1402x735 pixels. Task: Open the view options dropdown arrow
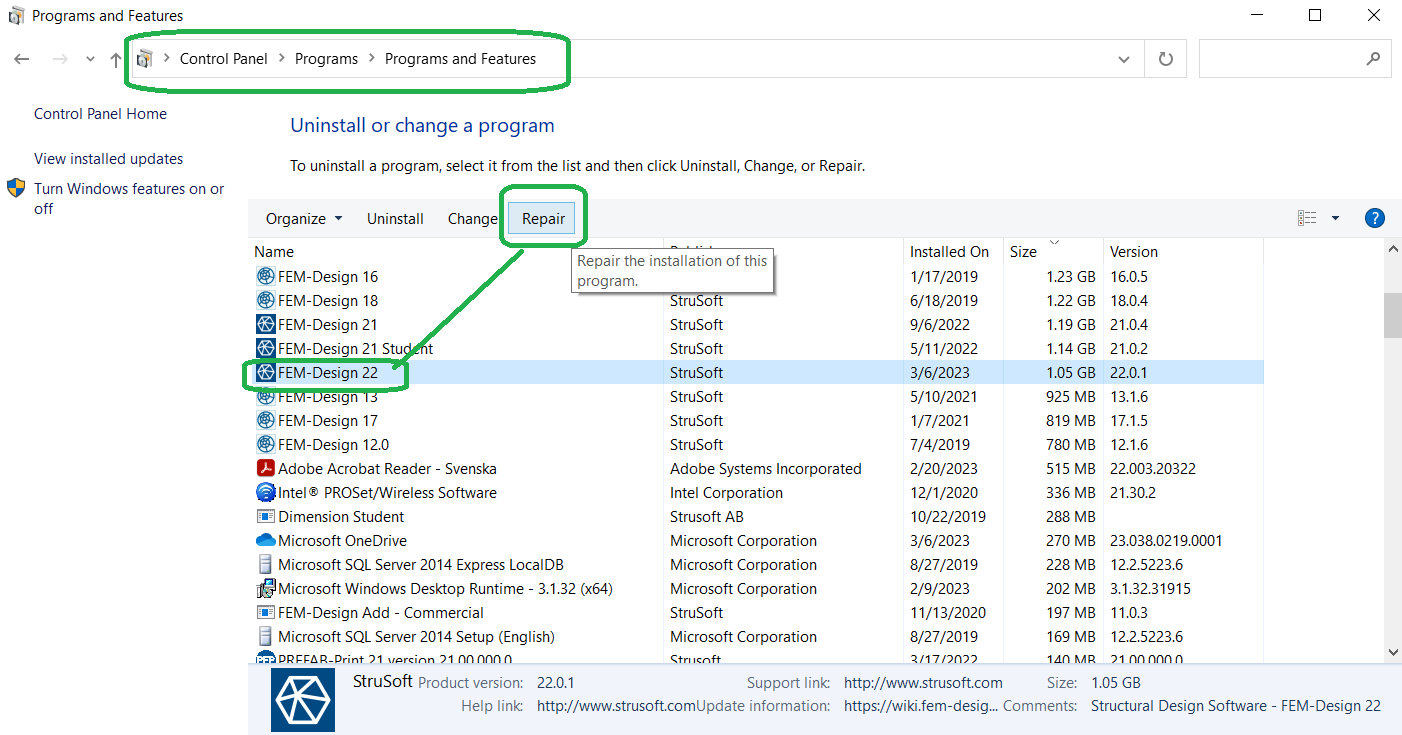tap(1335, 218)
